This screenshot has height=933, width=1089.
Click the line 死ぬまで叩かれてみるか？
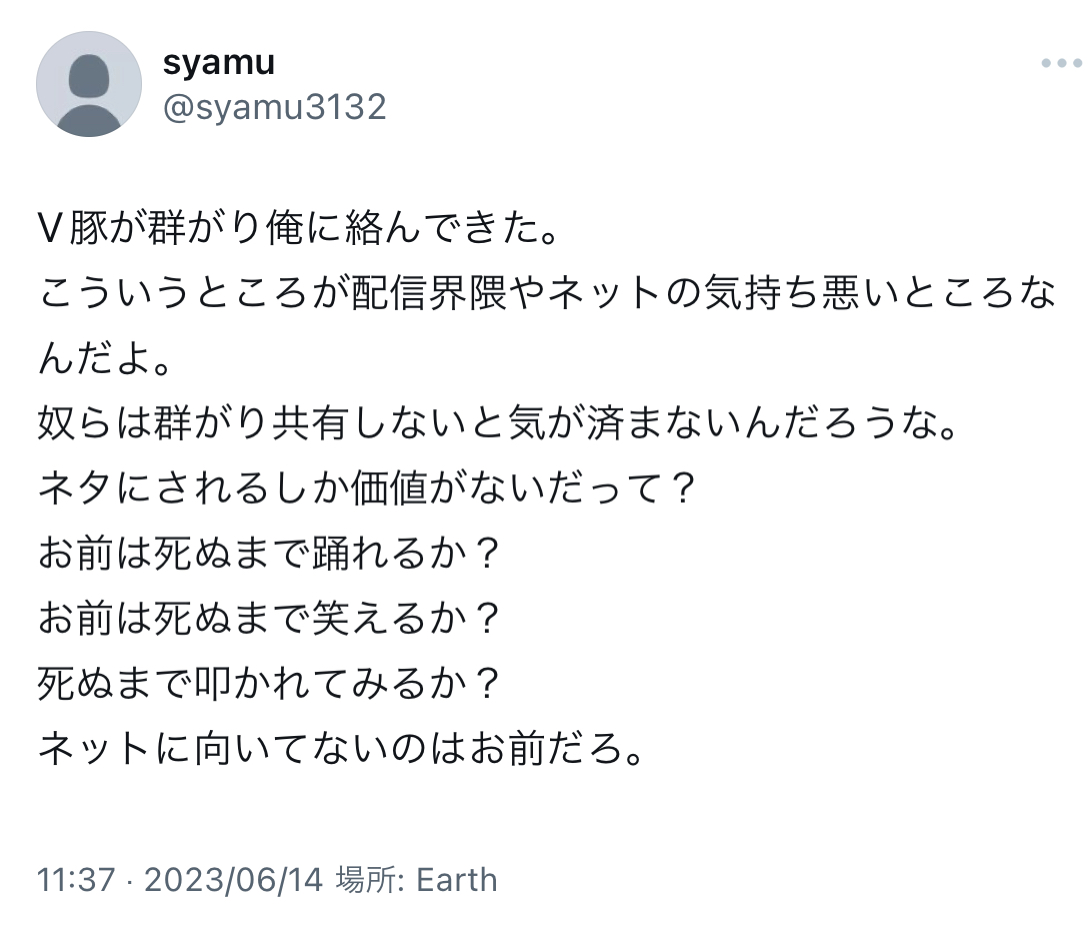coord(268,684)
